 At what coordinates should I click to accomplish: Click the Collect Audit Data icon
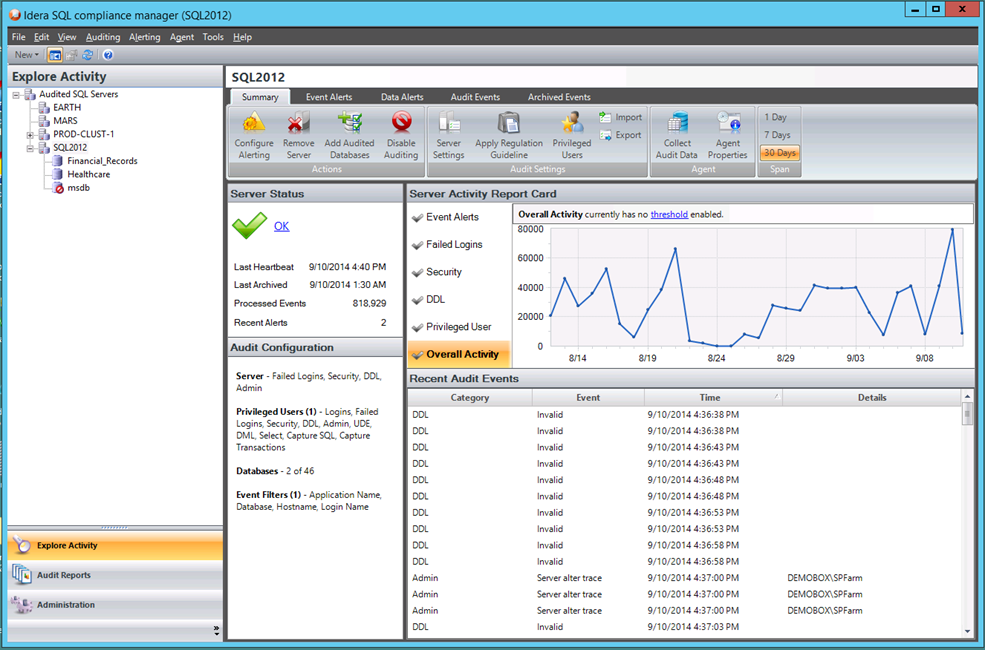[x=678, y=124]
